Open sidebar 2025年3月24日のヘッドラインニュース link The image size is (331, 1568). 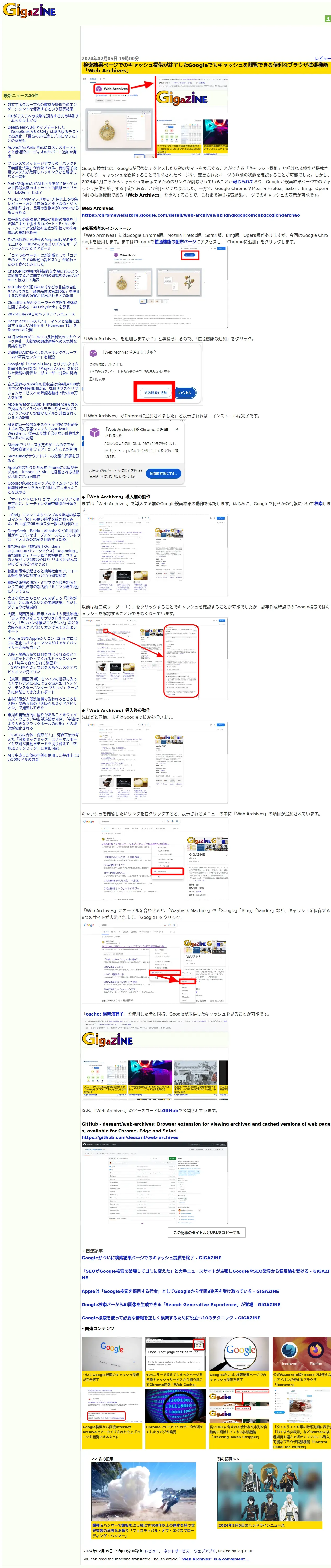coord(41,314)
